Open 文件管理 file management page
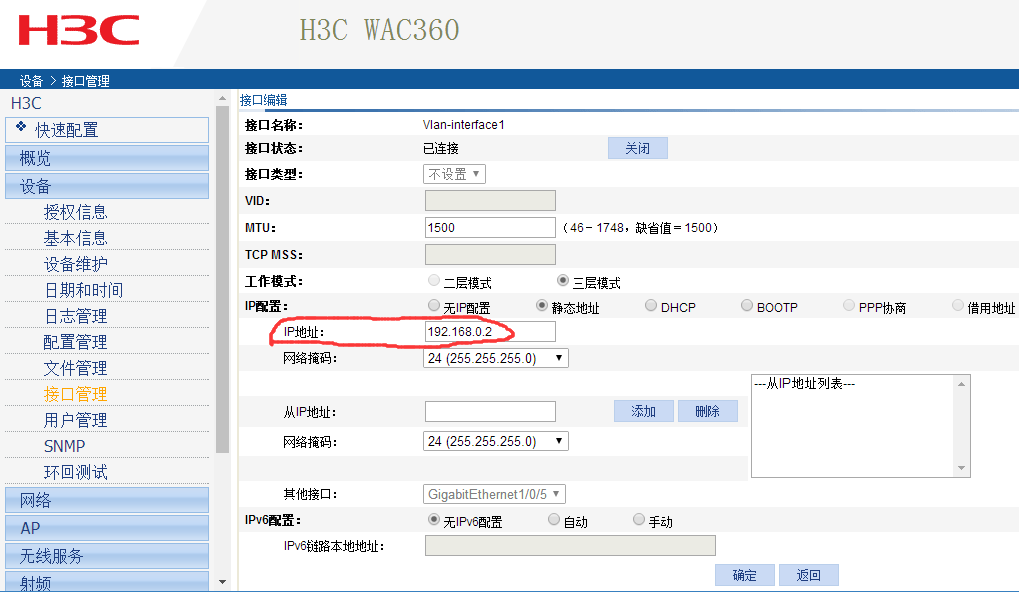Viewport: 1019px width, 593px height. [x=75, y=368]
